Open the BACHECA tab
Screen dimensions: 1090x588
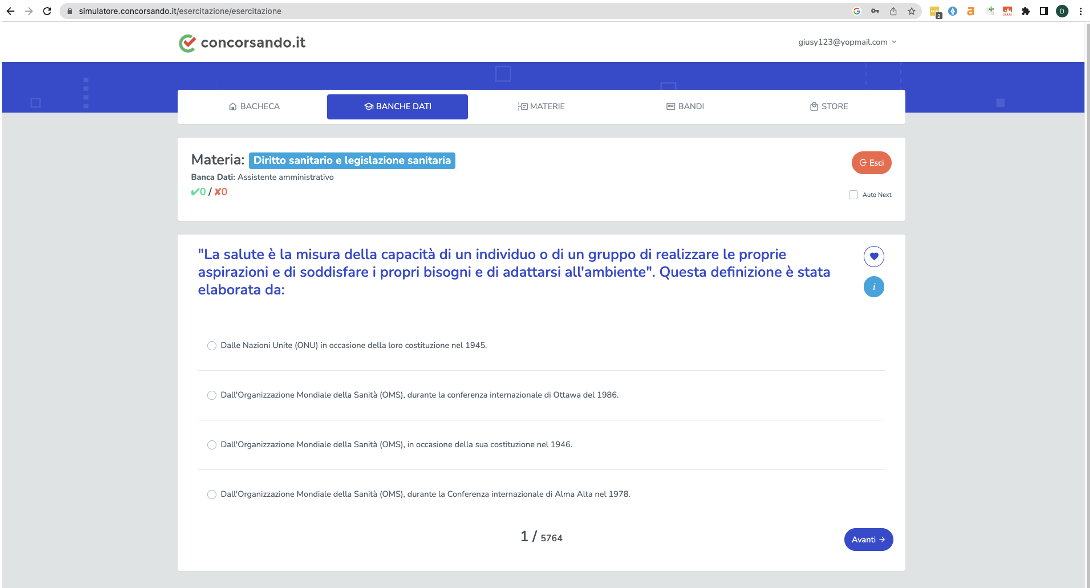click(x=254, y=106)
